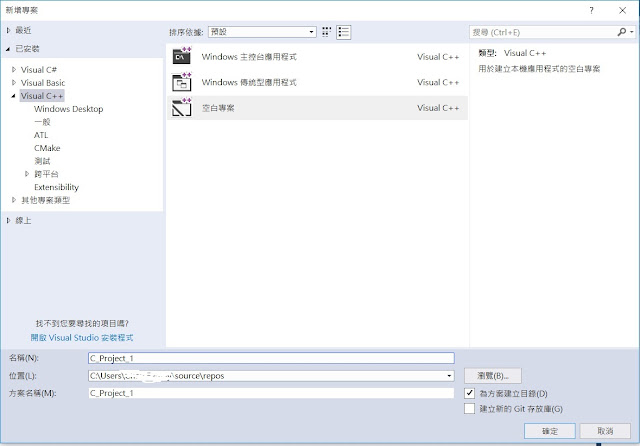
Task: Expand the other project types node
Action: tap(14, 200)
